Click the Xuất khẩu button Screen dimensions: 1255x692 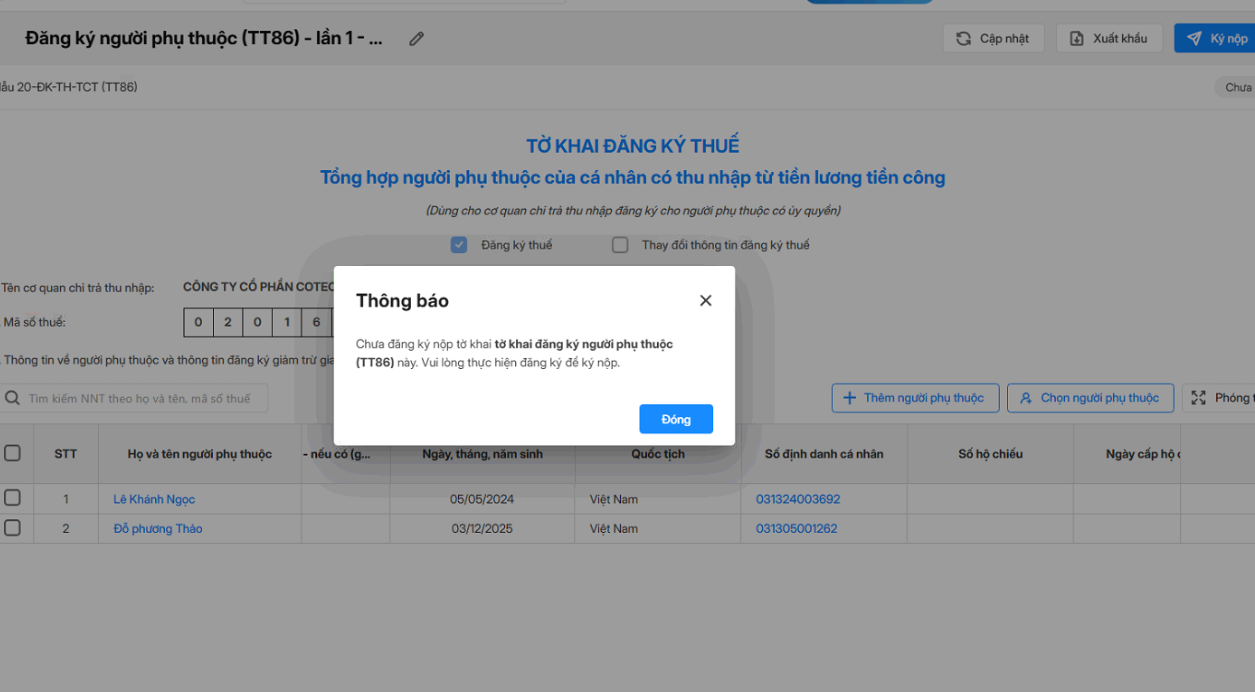tap(1109, 39)
